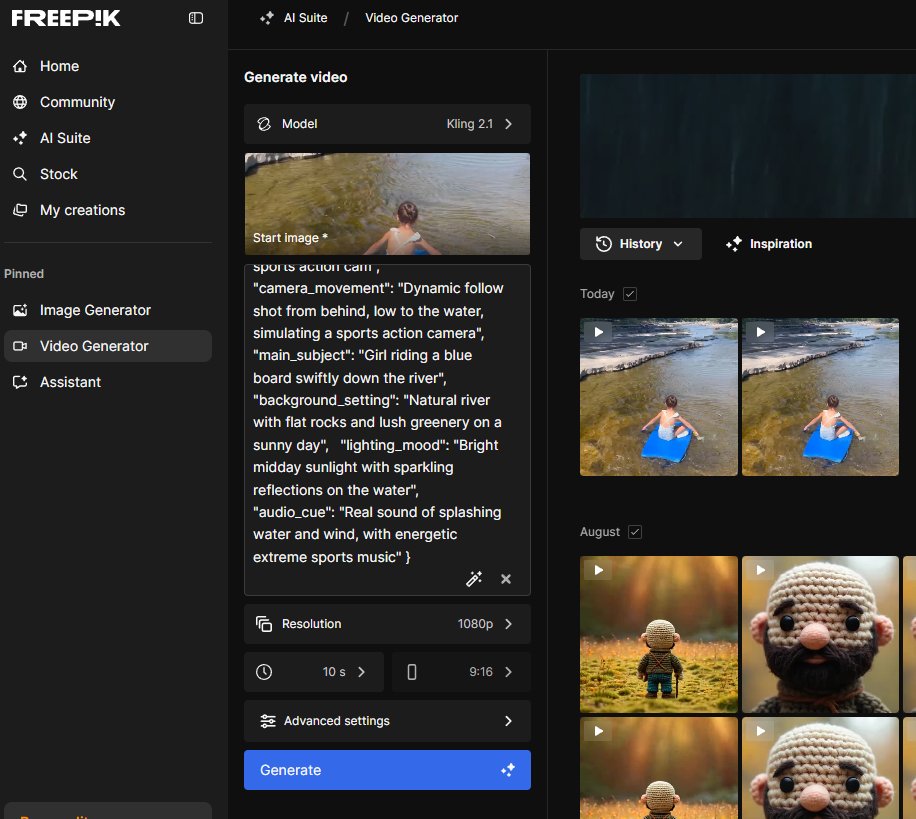The image size is (916, 819).
Task: Play the lower August crochet figure field video
Action: [x=599, y=731]
